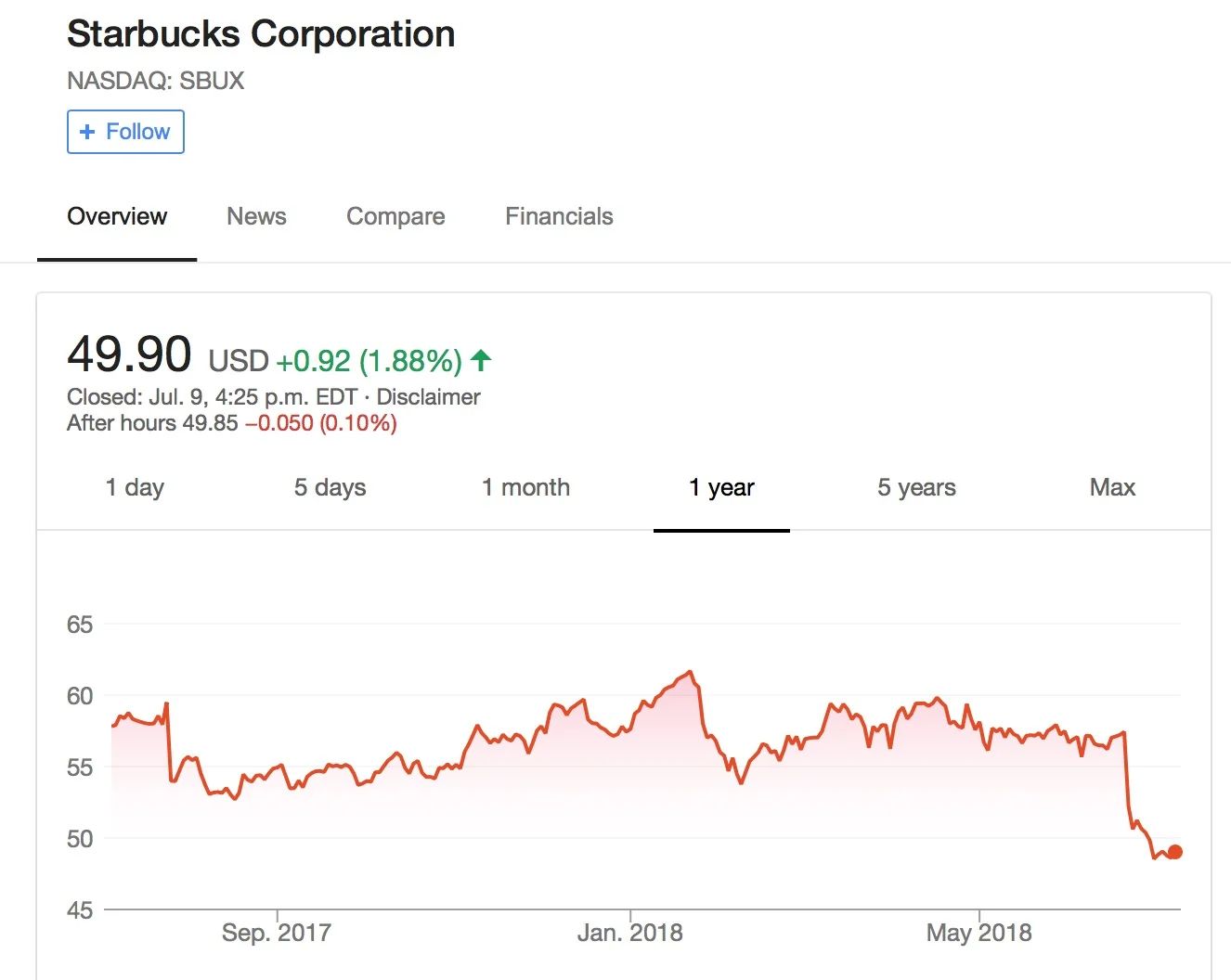Open the Overview tab

117,216
